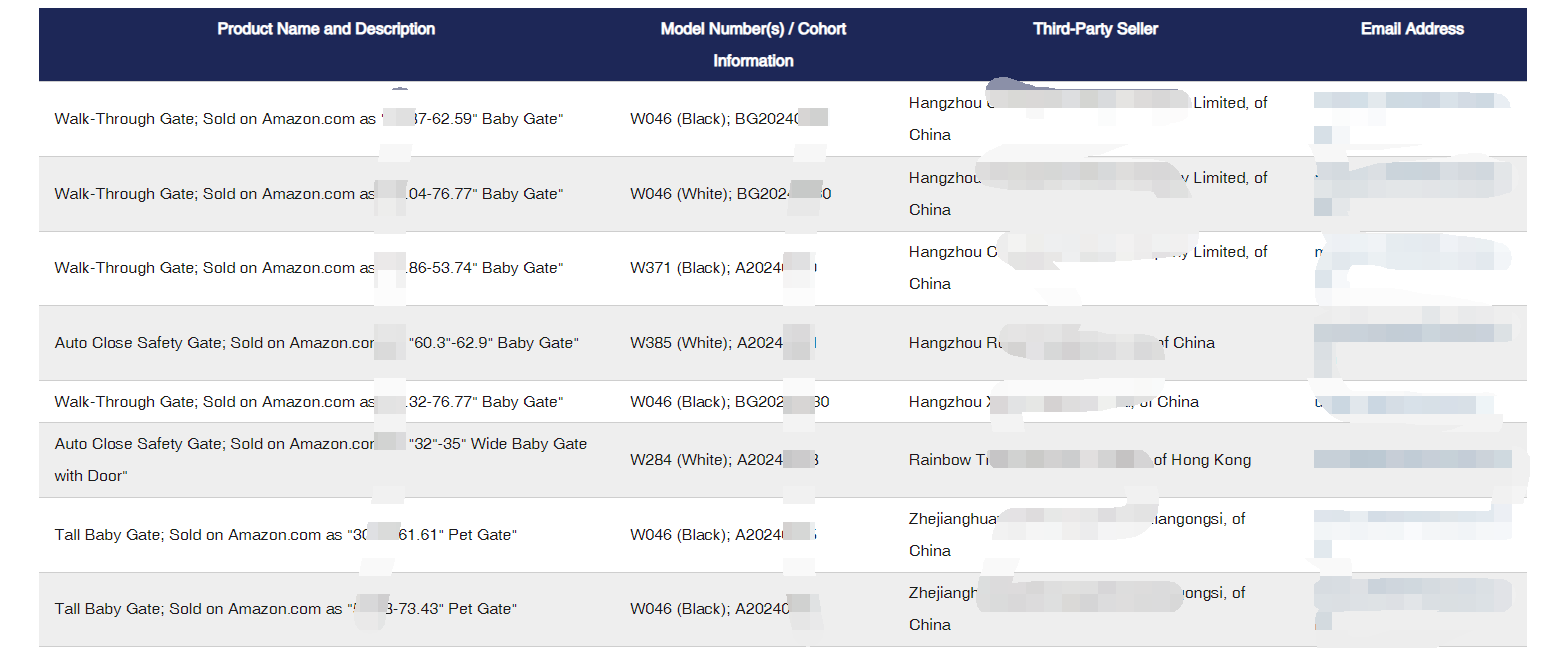Click the 'Email Address' column header
Image resolution: width=1544 pixels, height=667 pixels.
tap(1412, 29)
